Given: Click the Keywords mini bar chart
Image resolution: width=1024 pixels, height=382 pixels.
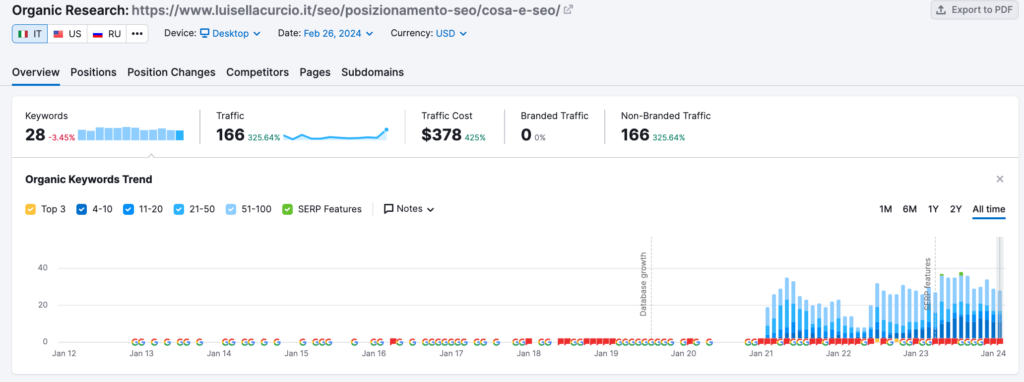Looking at the screenshot, I should [x=131, y=134].
